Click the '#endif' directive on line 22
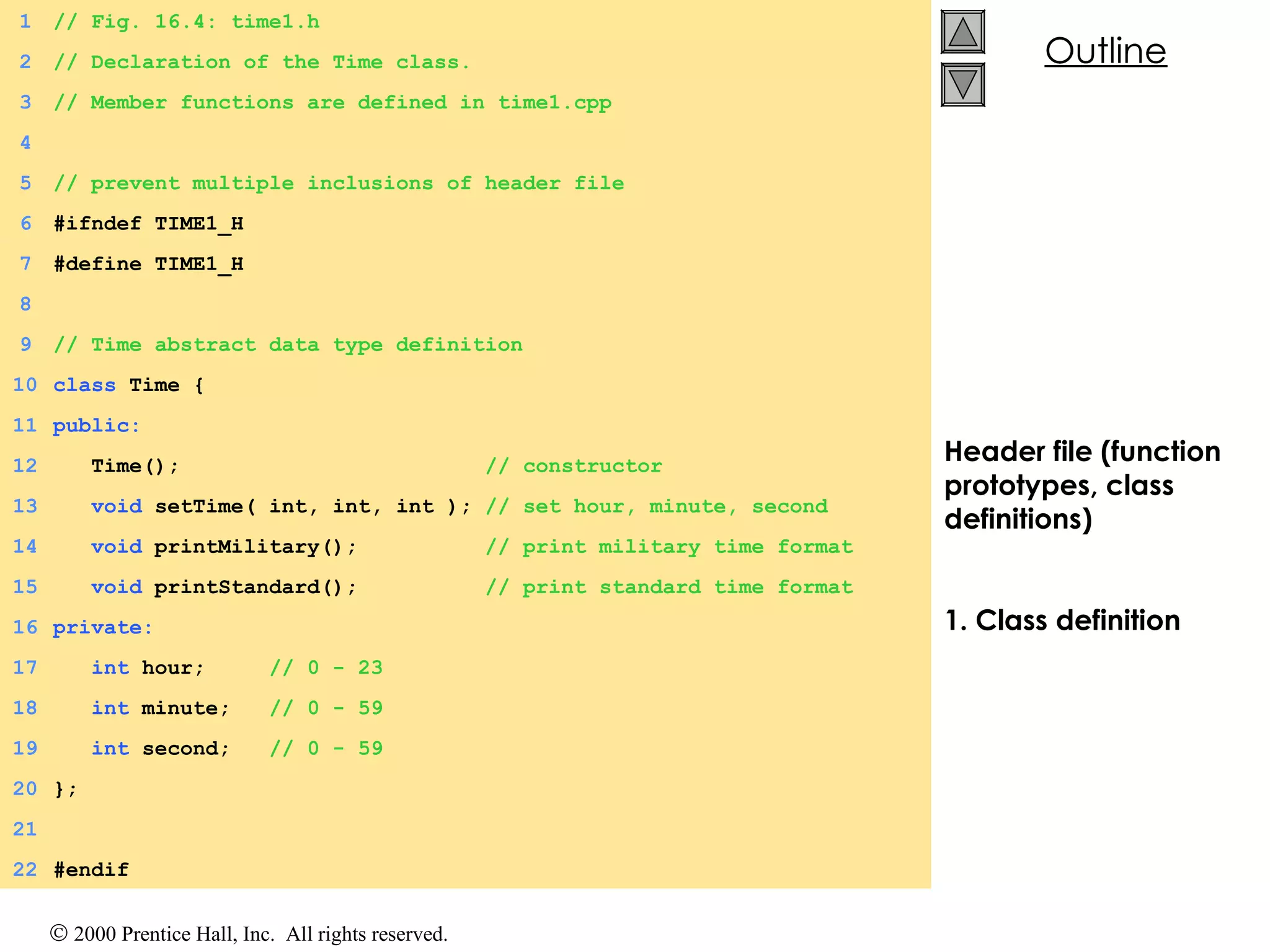This screenshot has width=1270, height=952. coord(91,870)
